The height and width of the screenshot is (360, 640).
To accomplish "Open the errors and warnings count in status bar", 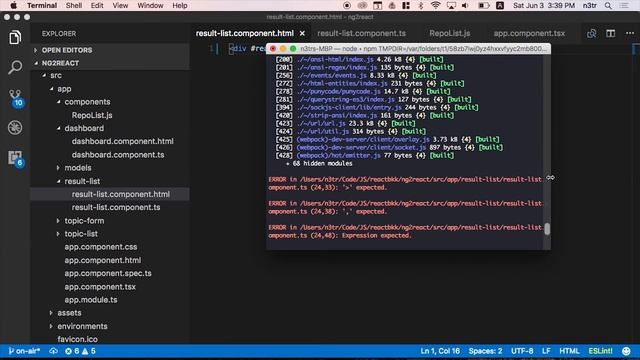I will 80,351.
